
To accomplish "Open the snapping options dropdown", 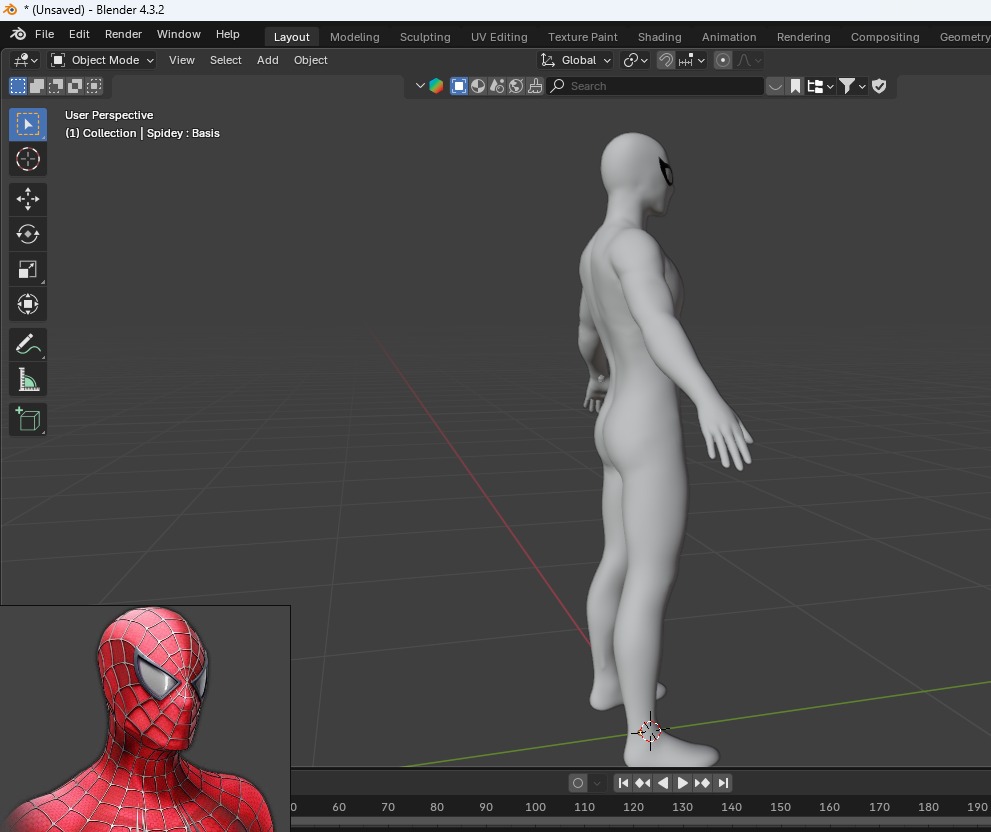I will click(x=692, y=60).
